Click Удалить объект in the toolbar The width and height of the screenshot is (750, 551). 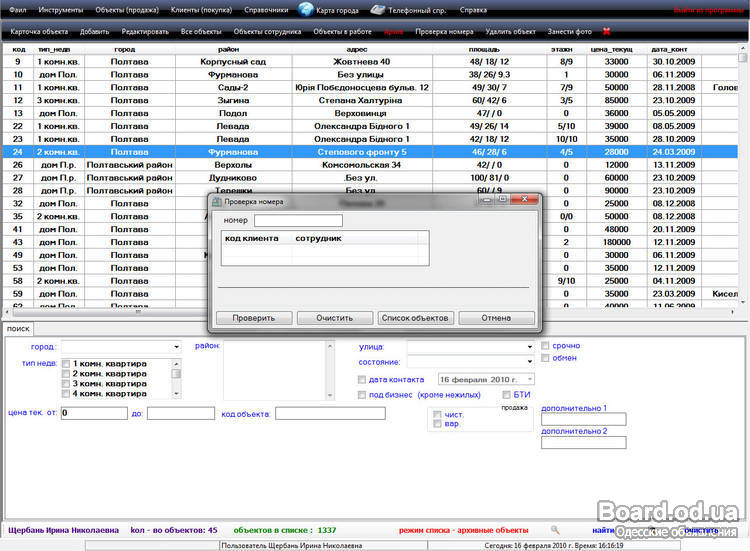[510, 32]
